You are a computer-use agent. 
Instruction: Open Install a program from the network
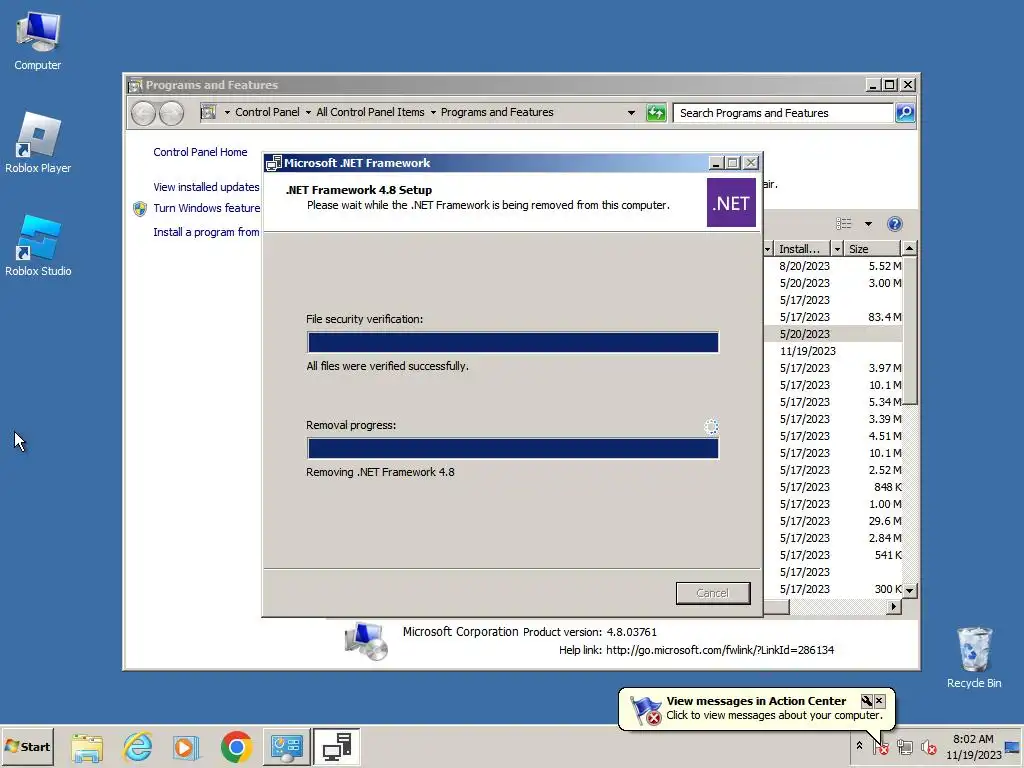point(206,232)
